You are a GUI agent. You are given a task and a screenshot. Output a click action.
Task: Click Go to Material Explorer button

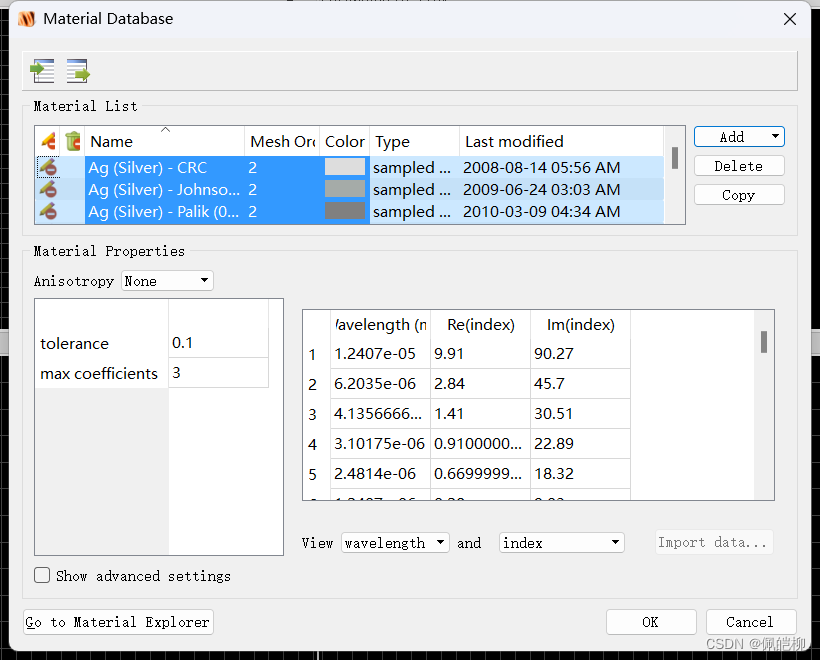[118, 622]
